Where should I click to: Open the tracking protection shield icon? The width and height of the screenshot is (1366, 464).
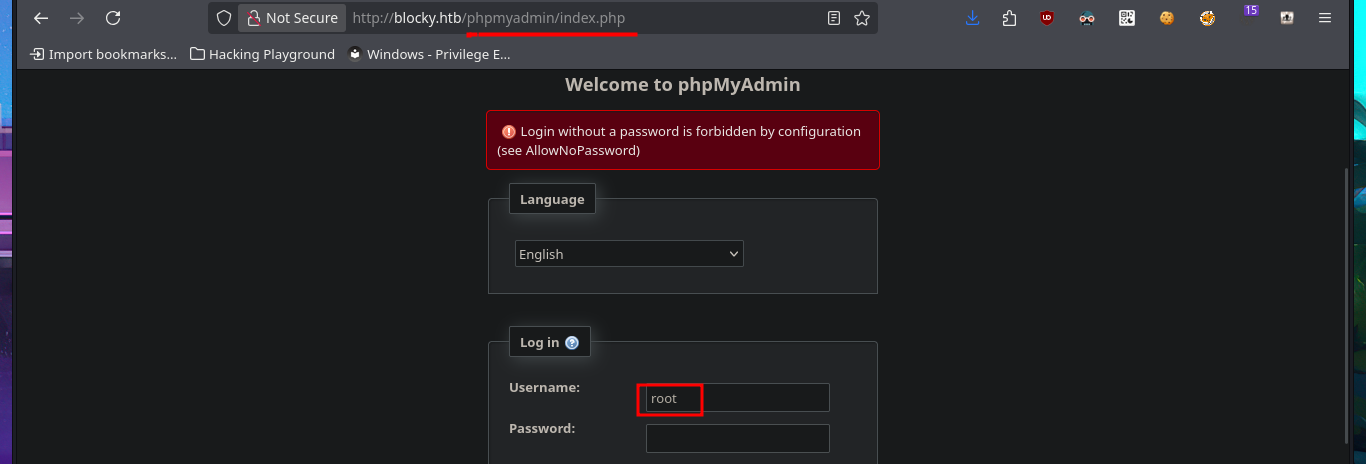224,18
